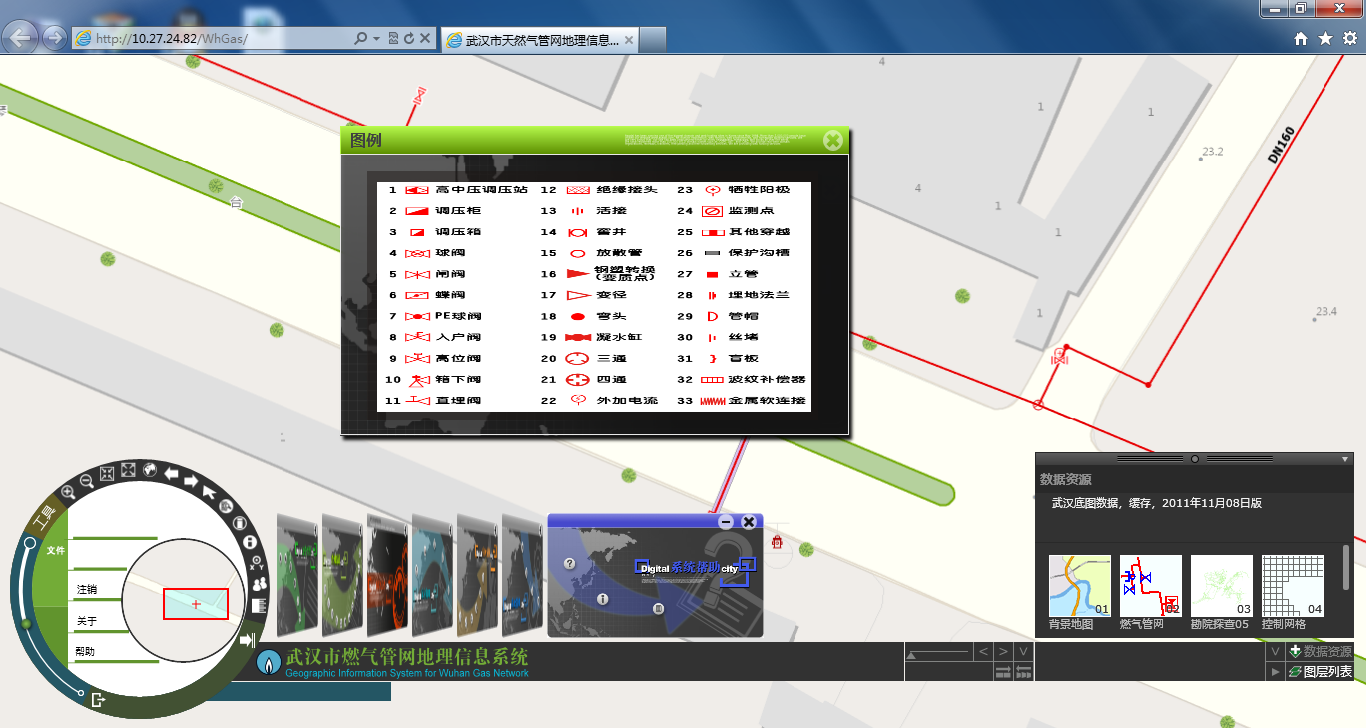Go to previous map view arrow
Viewport: 1366px width, 728px height.
pos(172,473)
